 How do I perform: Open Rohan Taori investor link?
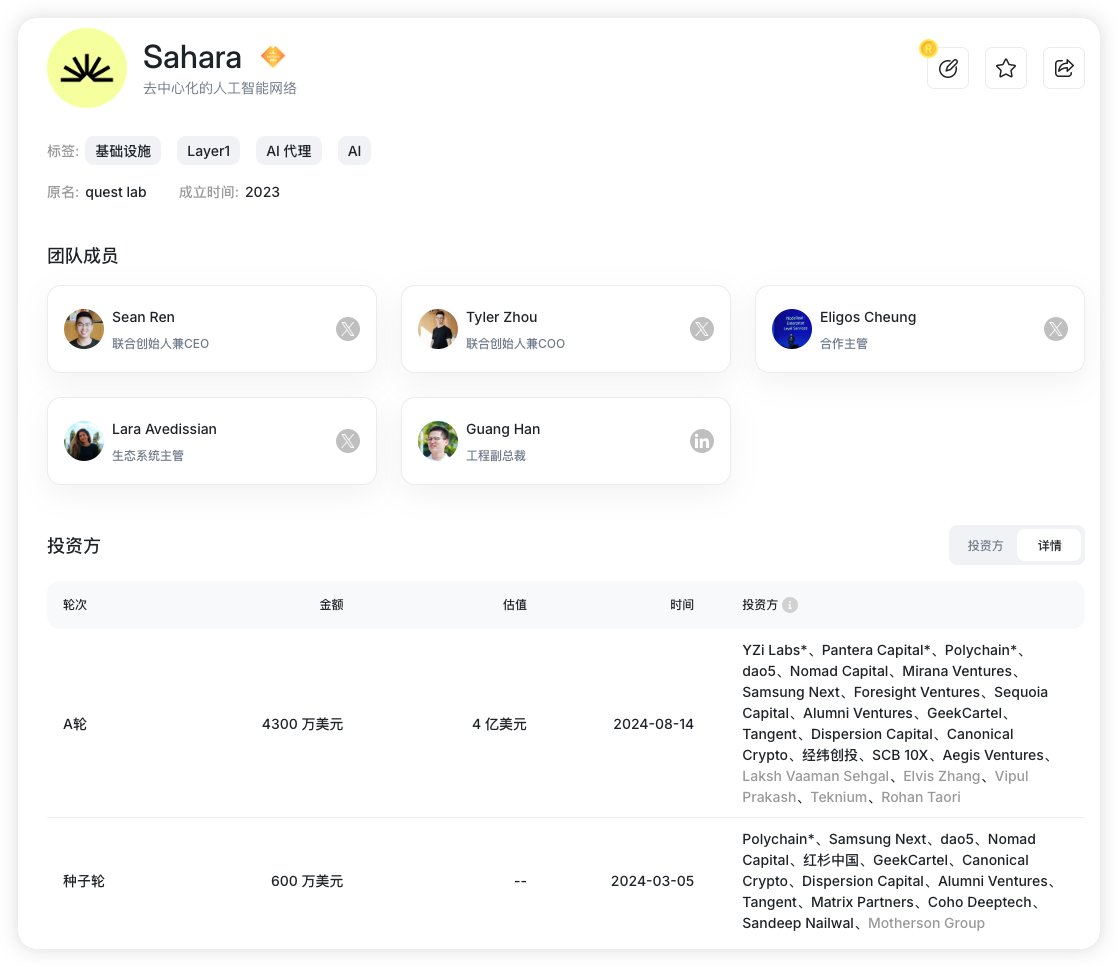pyautogui.click(x=920, y=797)
